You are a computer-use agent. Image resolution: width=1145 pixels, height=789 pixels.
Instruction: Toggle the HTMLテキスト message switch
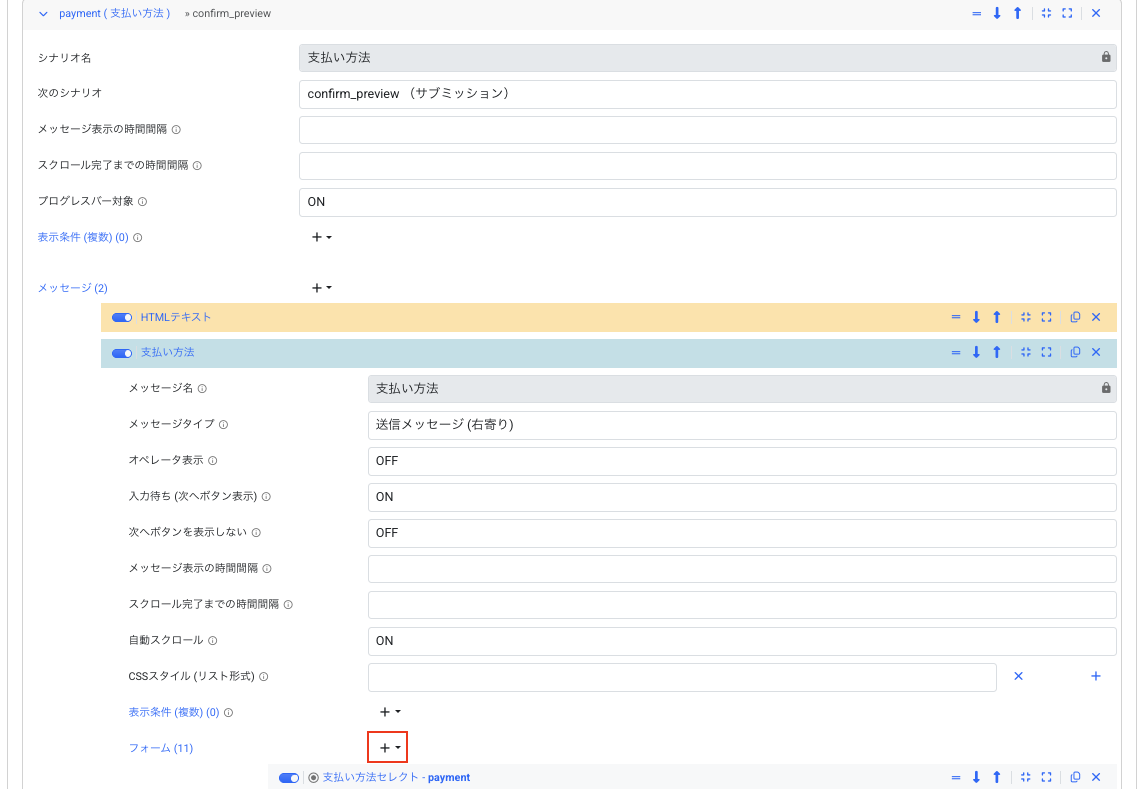coord(122,317)
